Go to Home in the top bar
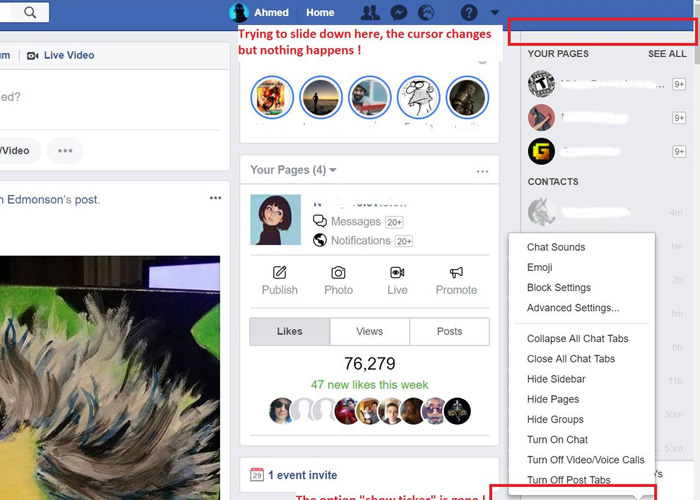The height and width of the screenshot is (500, 700). click(320, 12)
